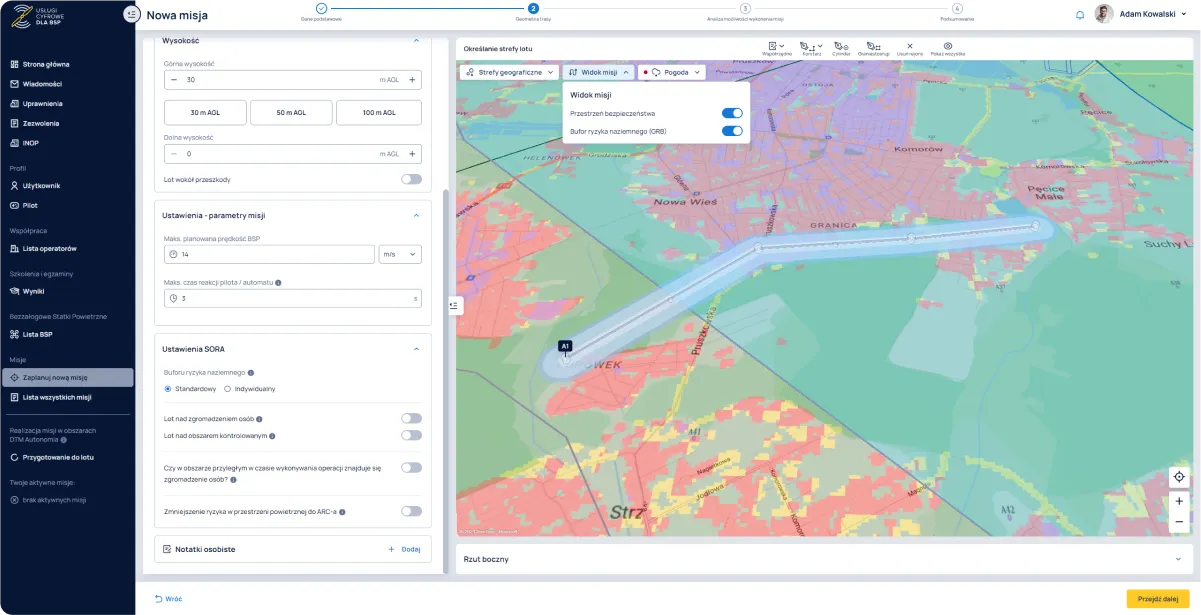Expand the Rzut boczny panel
The image size is (1201, 615).
(x=1177, y=559)
